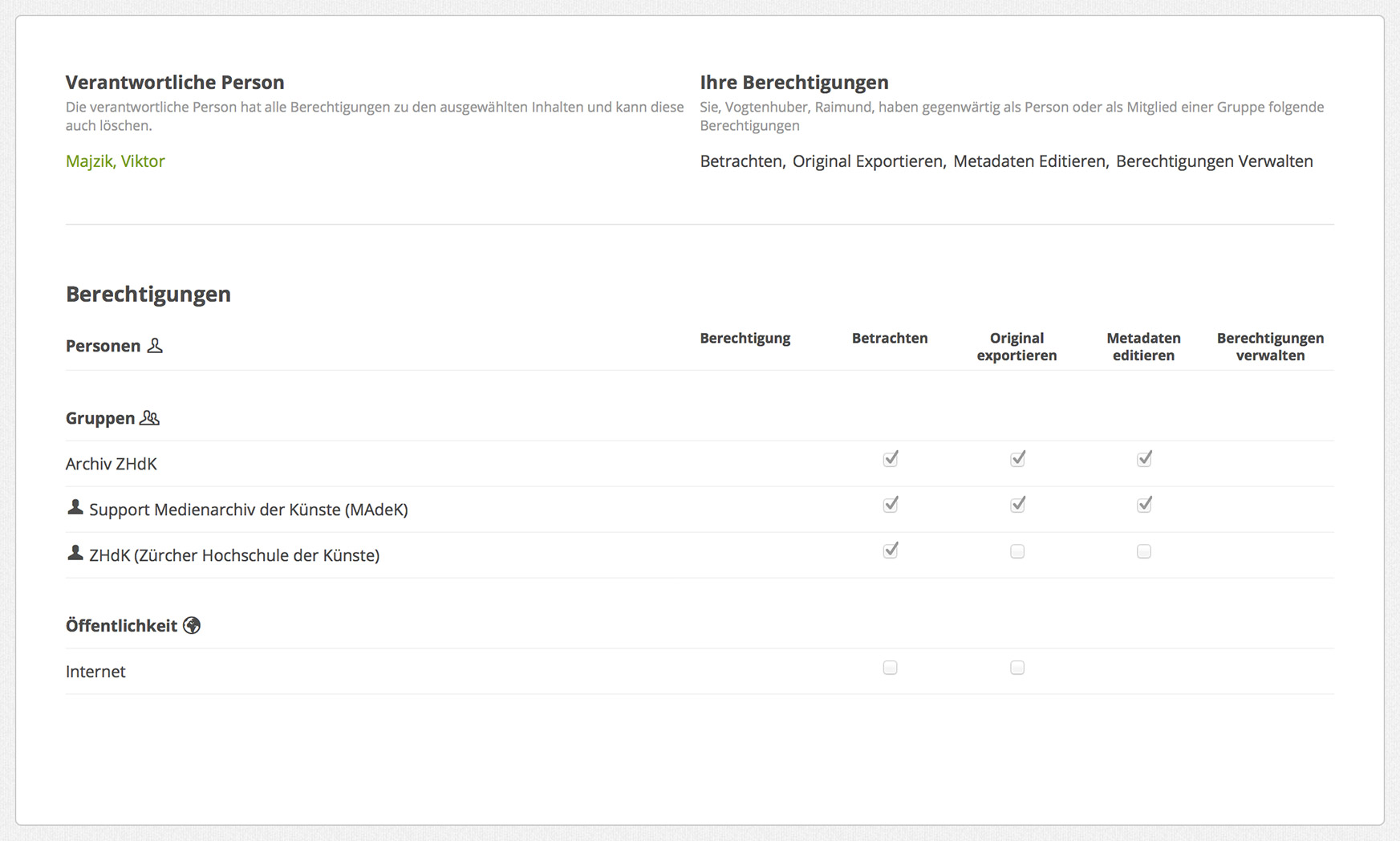Uncheck Metadaten editieren for Support Medienarchiv
Screen dimensions: 1400x841
tap(1143, 505)
